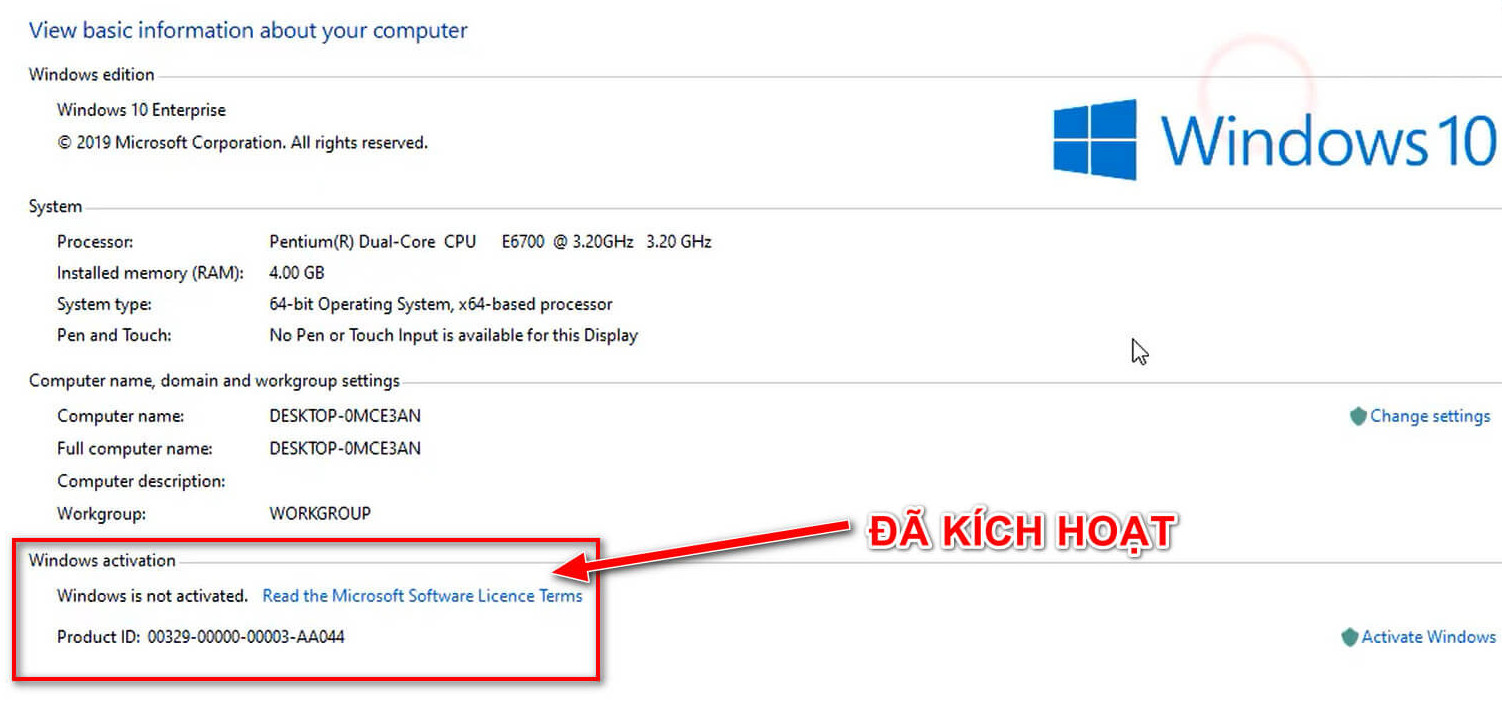Click the 2019 Microsoft Corporation copyright text

pyautogui.click(x=242, y=143)
